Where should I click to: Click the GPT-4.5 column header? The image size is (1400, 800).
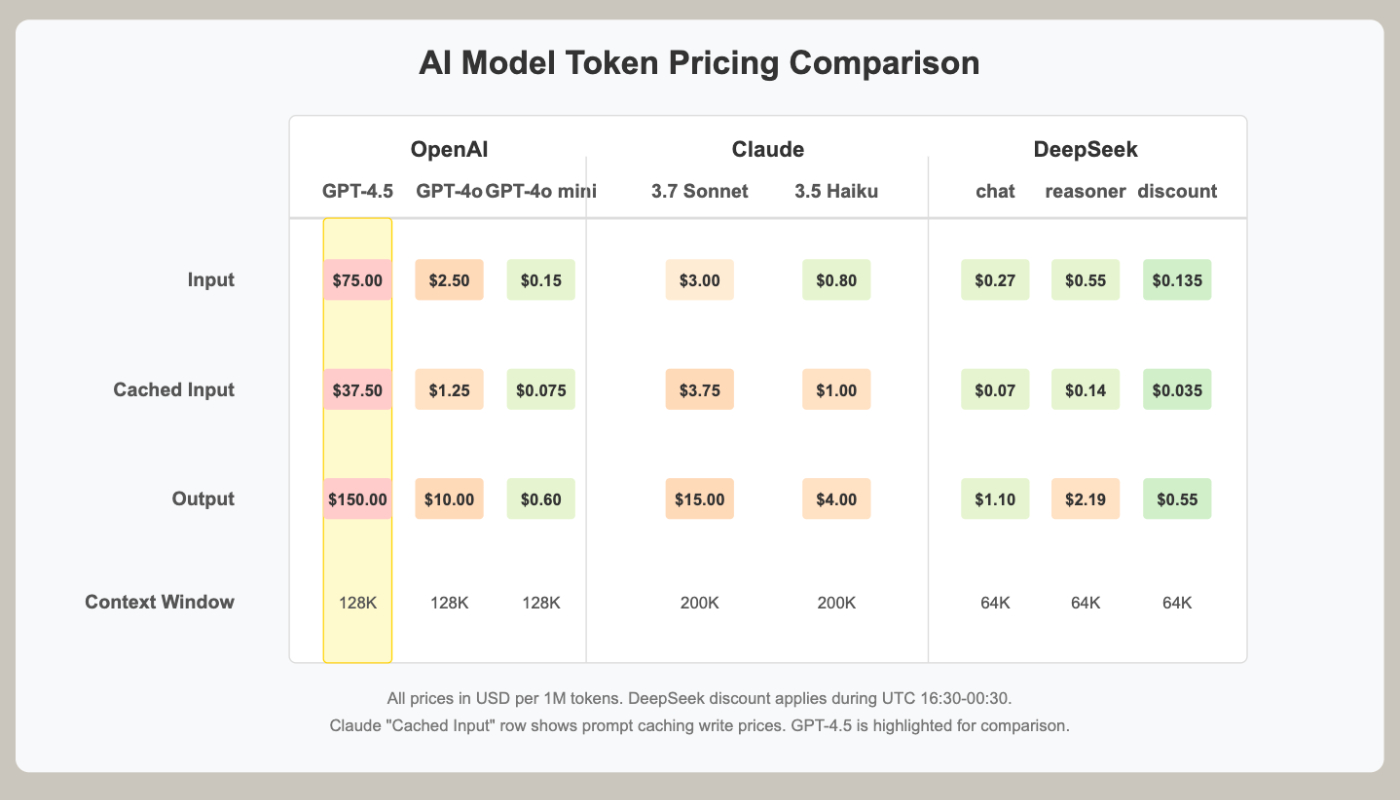click(x=357, y=191)
